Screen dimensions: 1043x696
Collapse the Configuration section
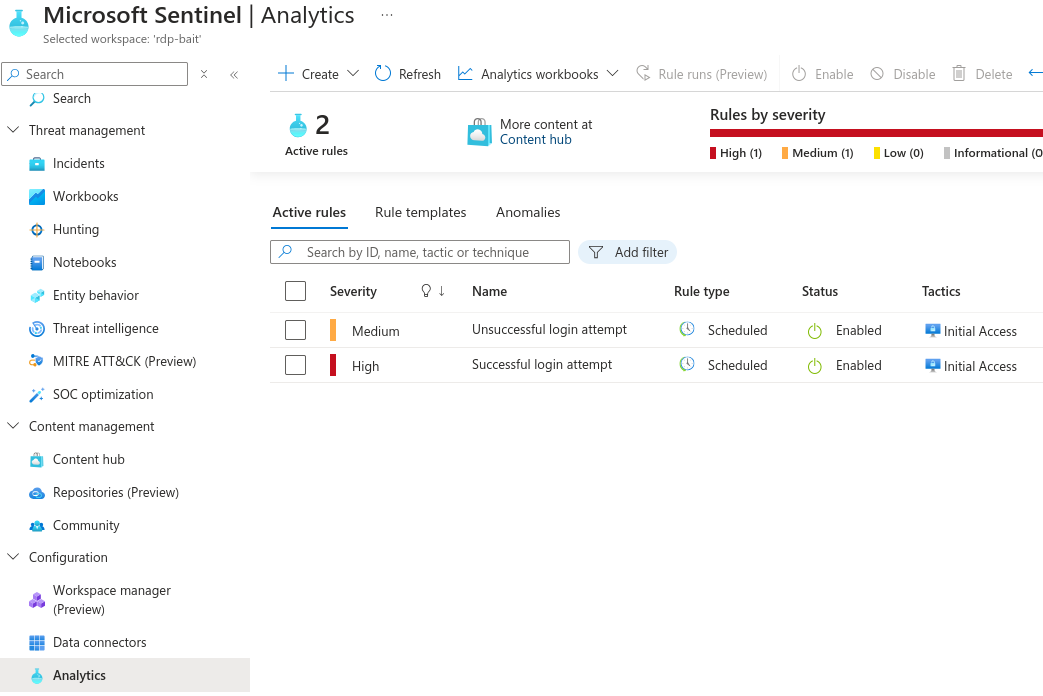(13, 557)
